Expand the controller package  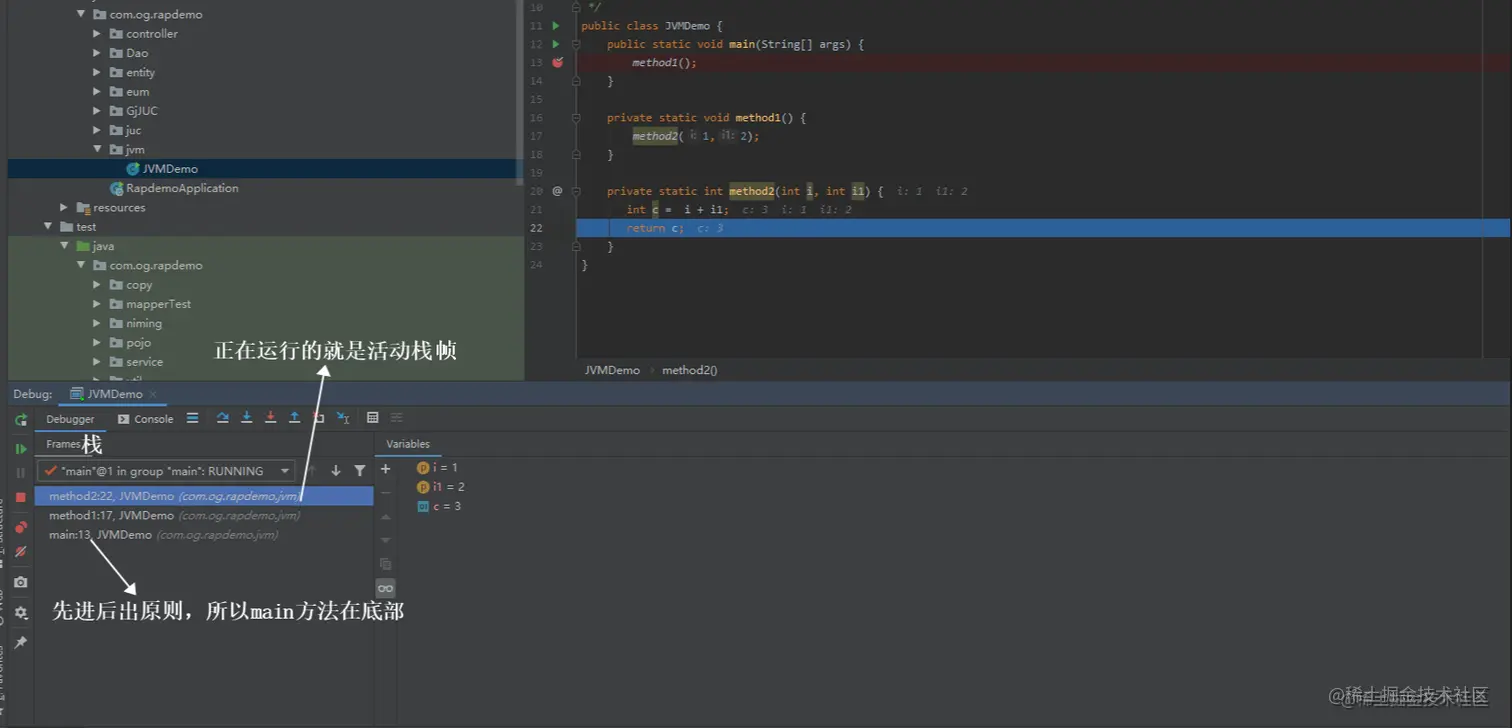tap(98, 33)
